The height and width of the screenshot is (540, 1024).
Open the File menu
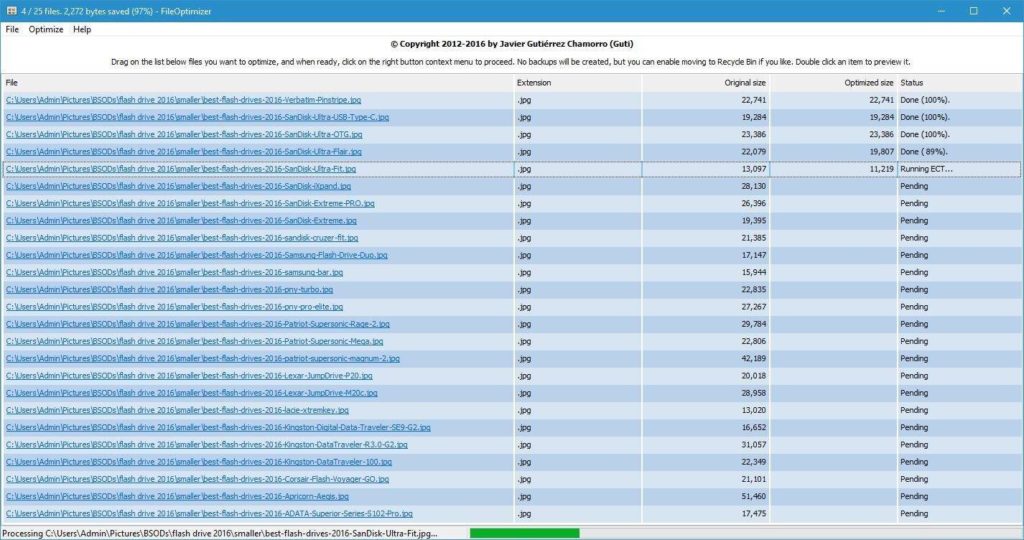[x=12, y=30]
